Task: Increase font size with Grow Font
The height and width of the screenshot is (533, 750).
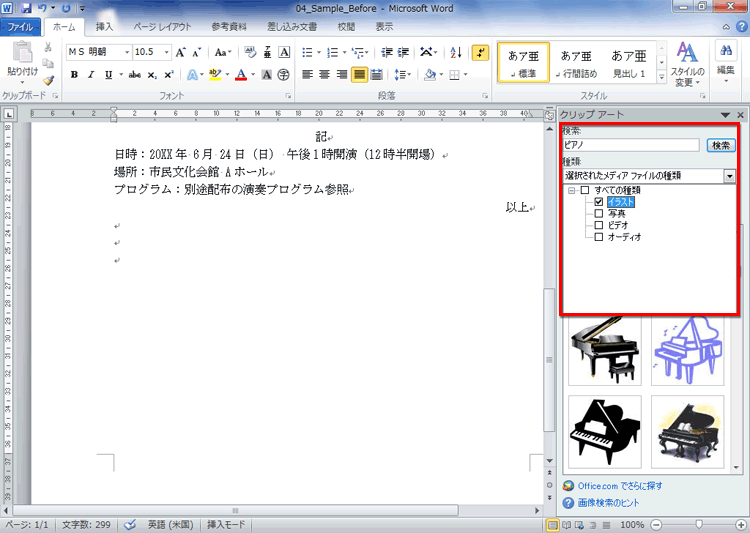Action: pos(180,52)
